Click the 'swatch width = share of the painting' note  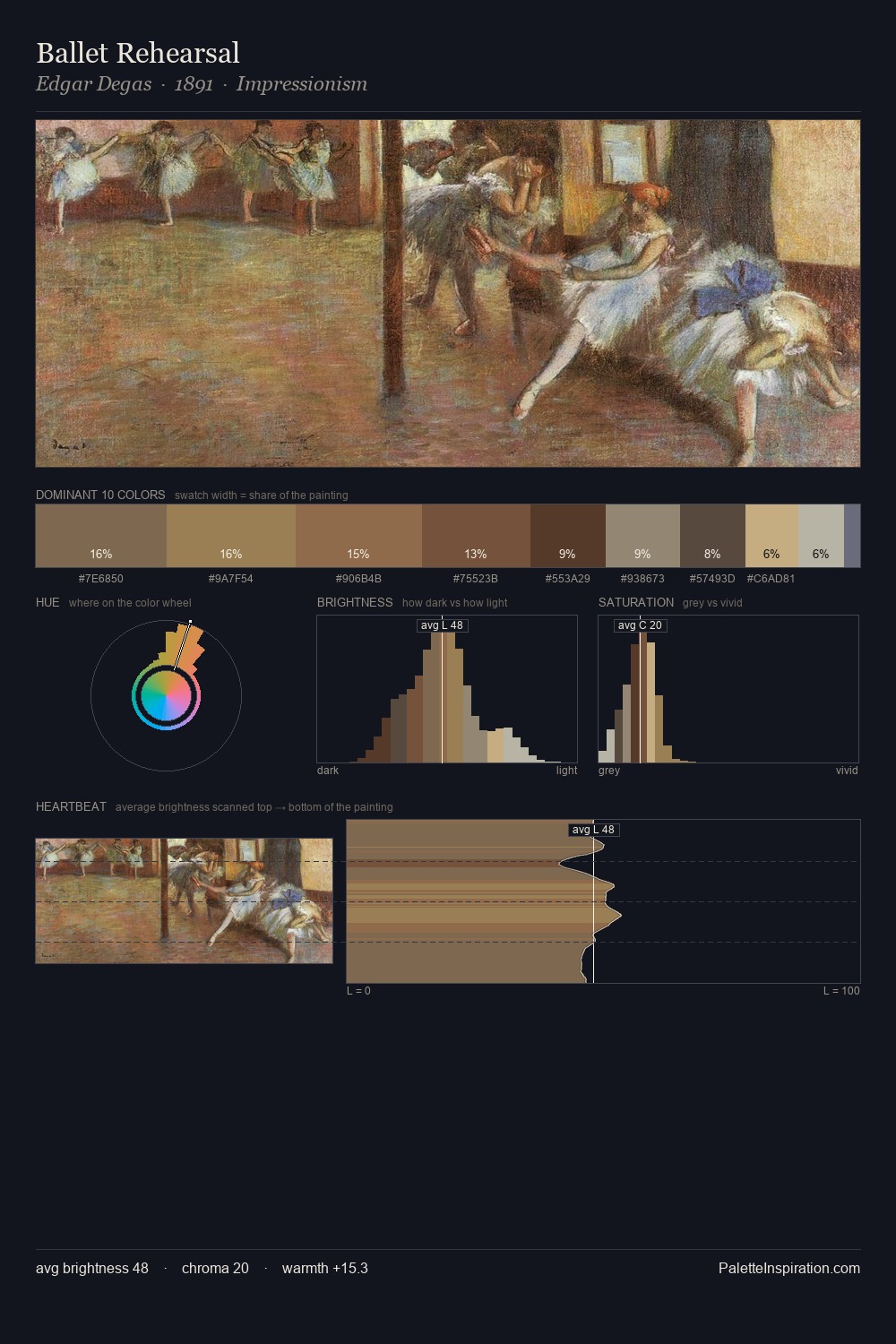click(262, 495)
